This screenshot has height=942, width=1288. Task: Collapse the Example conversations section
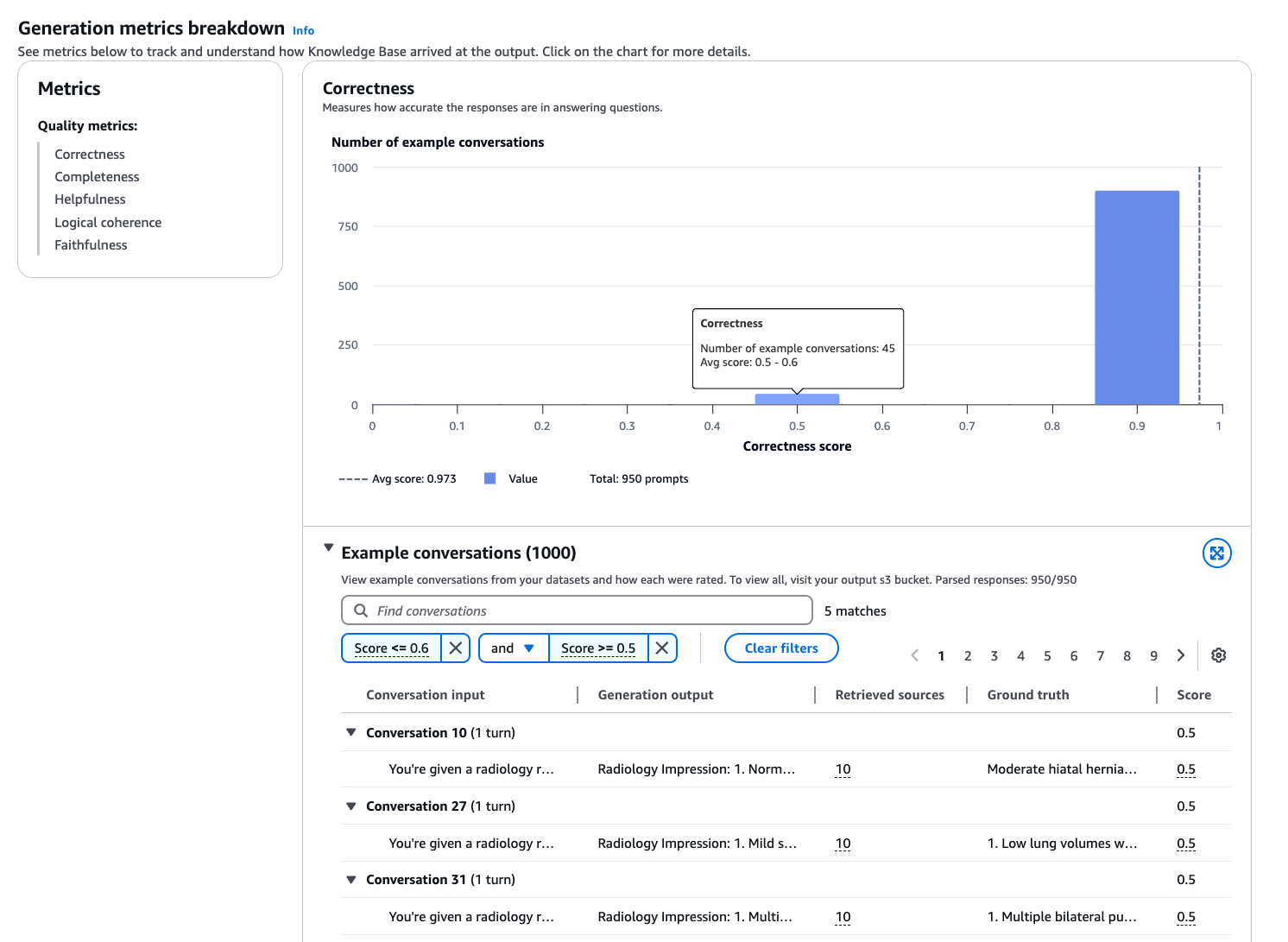329,547
